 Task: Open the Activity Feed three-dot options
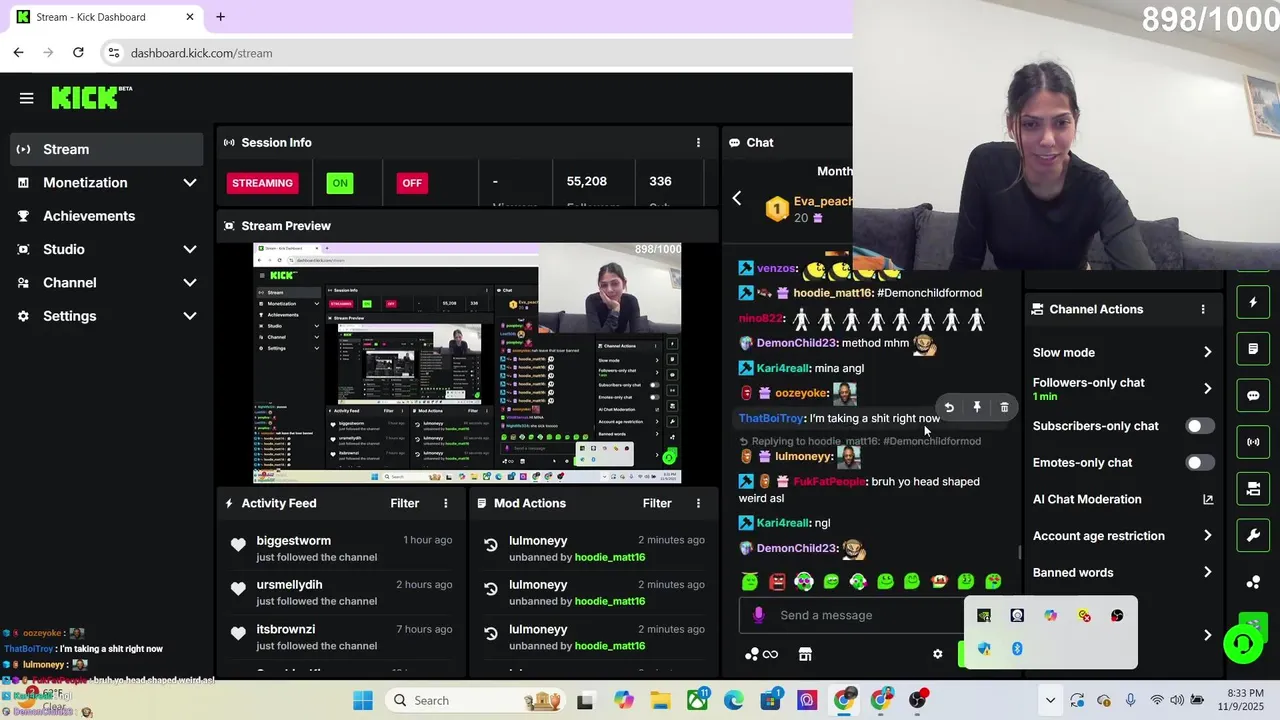(x=446, y=503)
